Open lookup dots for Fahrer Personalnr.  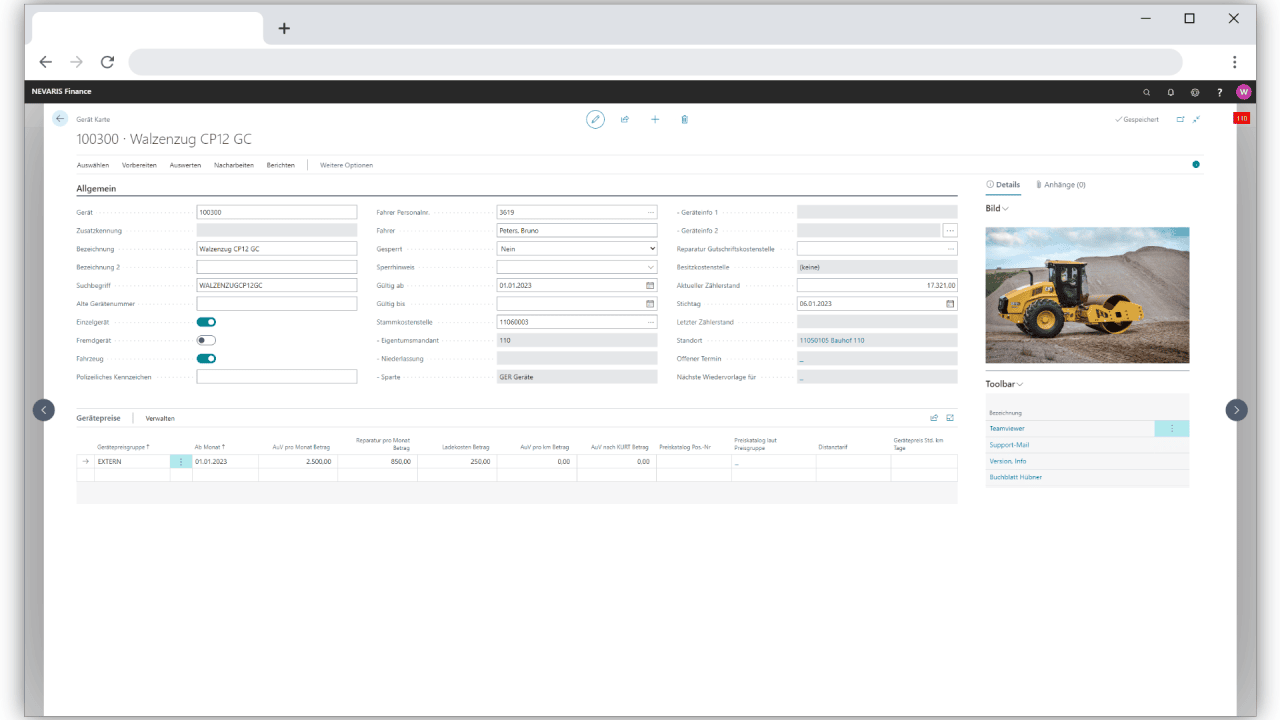(650, 212)
